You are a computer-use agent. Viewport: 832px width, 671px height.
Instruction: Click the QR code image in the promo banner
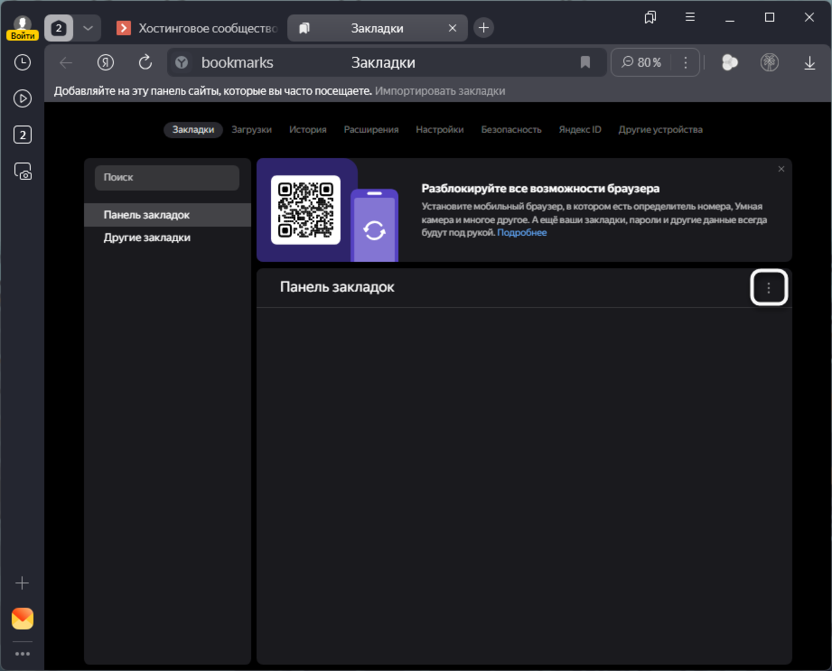(x=306, y=210)
